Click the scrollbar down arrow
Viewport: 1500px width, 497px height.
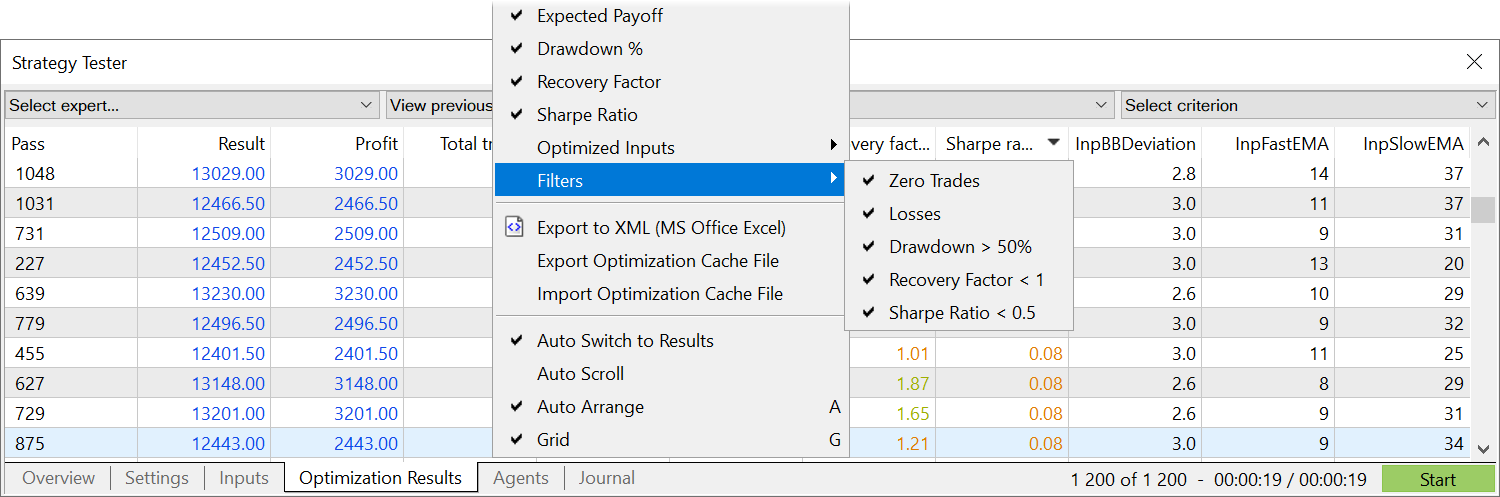[x=1482, y=449]
